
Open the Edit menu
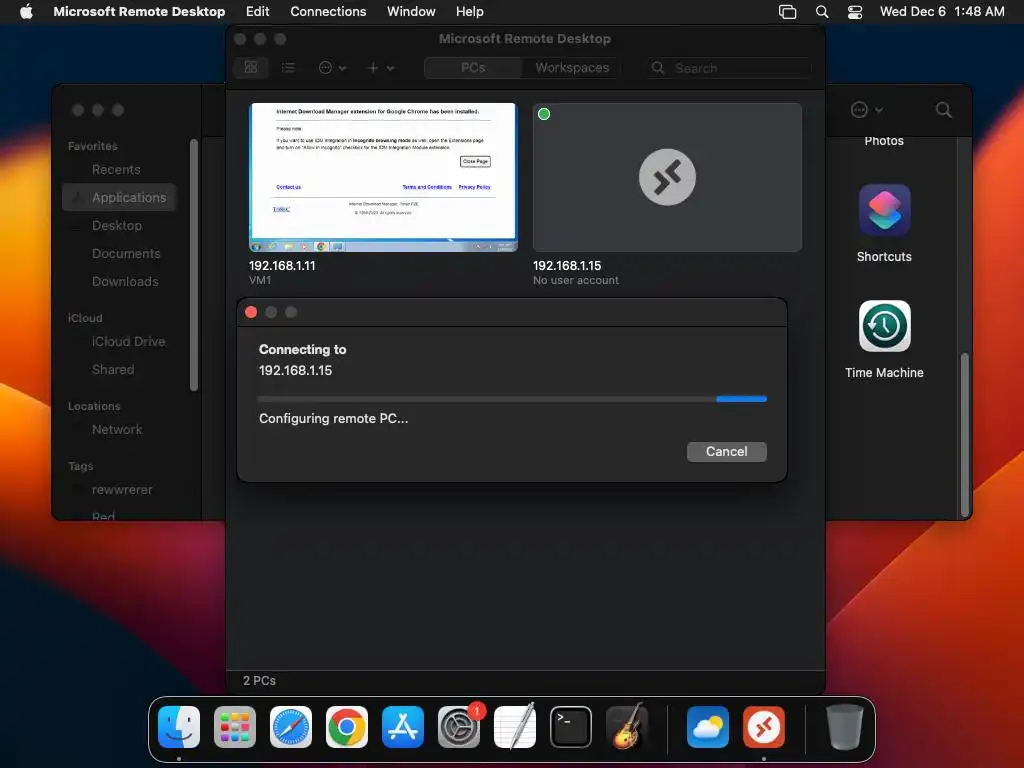[257, 11]
